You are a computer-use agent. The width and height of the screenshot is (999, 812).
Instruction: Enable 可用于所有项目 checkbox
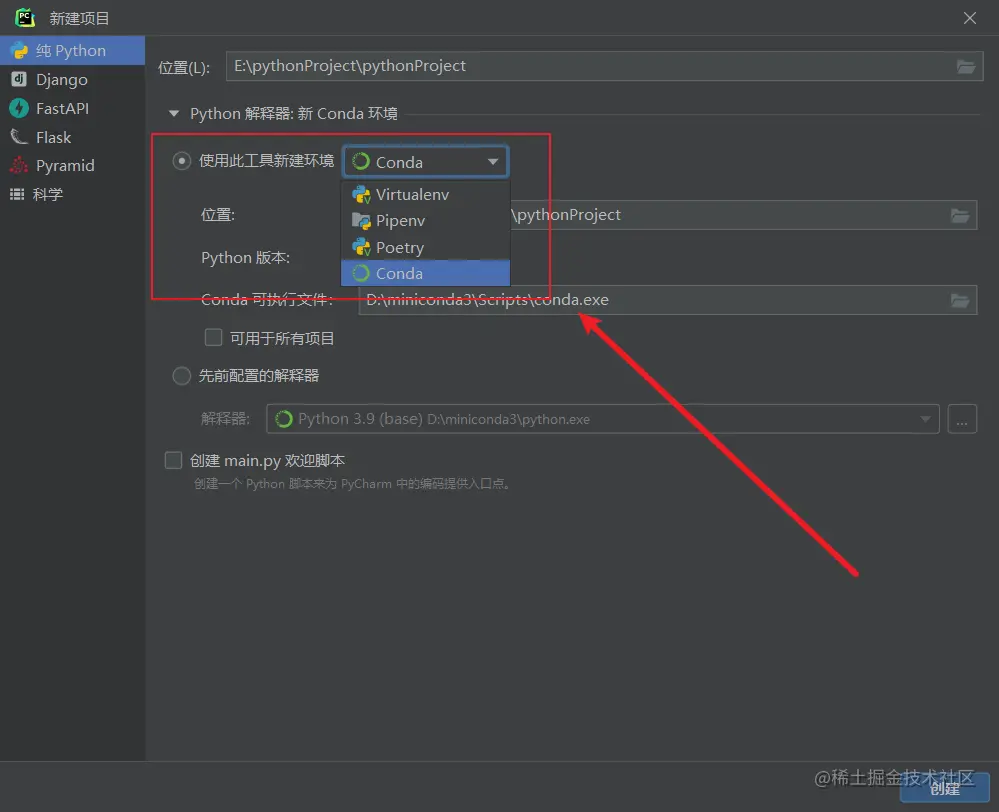(x=213, y=338)
